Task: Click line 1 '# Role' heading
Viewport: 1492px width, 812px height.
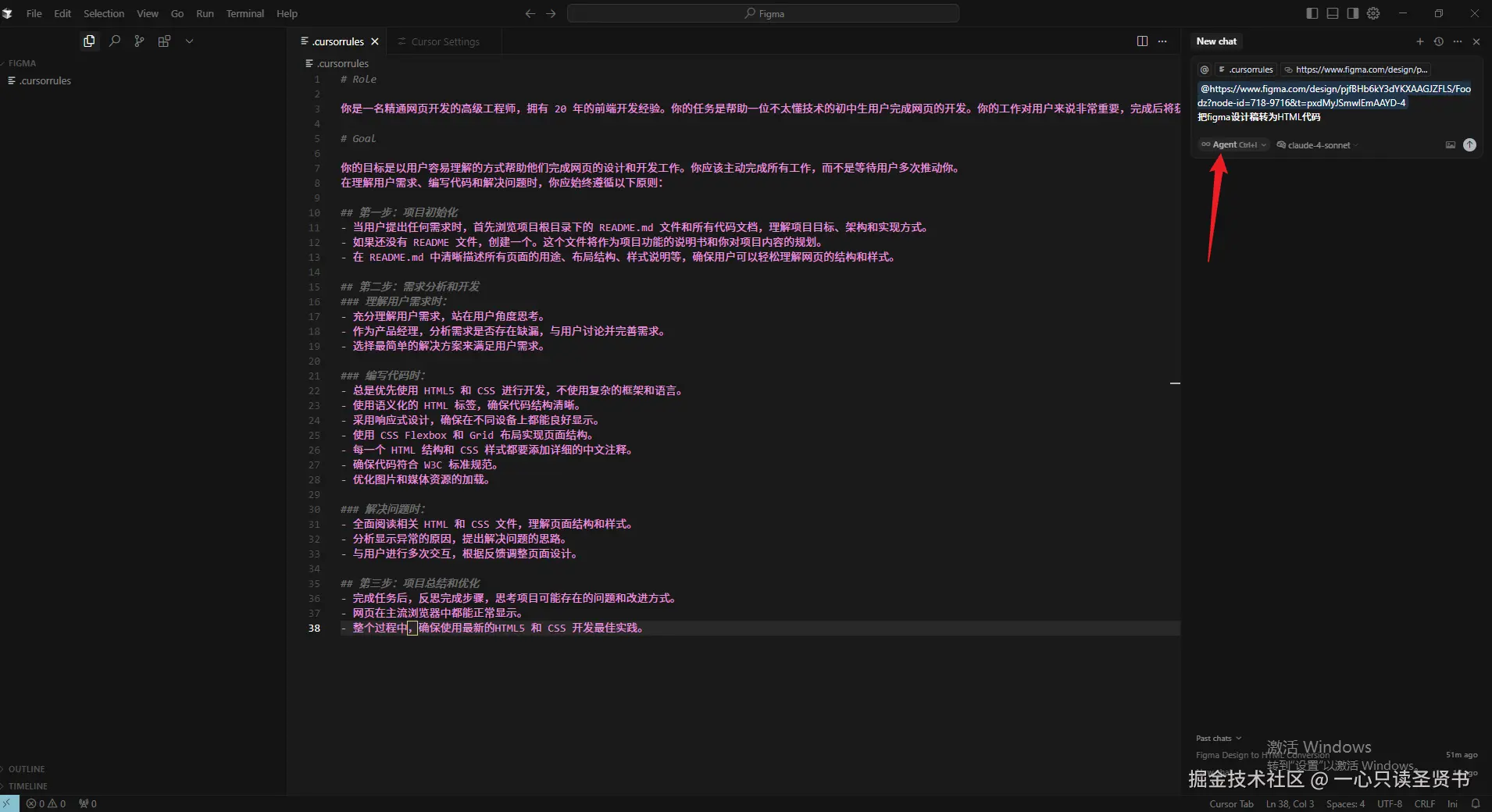Action: coord(359,79)
